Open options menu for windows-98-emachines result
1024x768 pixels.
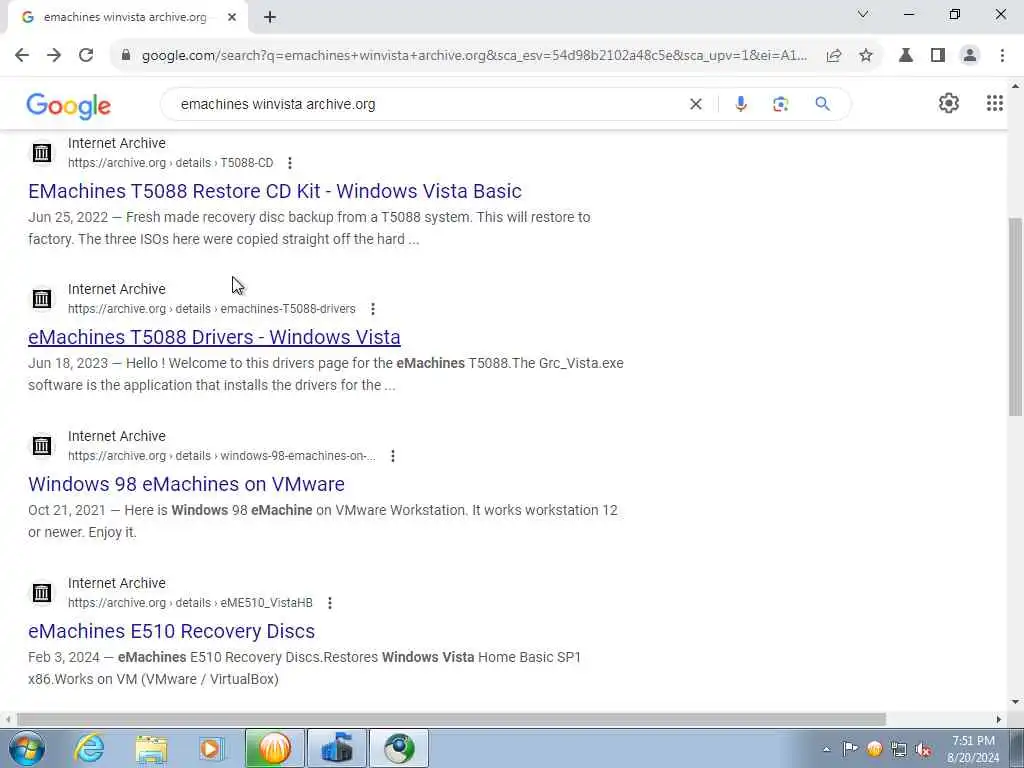tap(392, 456)
